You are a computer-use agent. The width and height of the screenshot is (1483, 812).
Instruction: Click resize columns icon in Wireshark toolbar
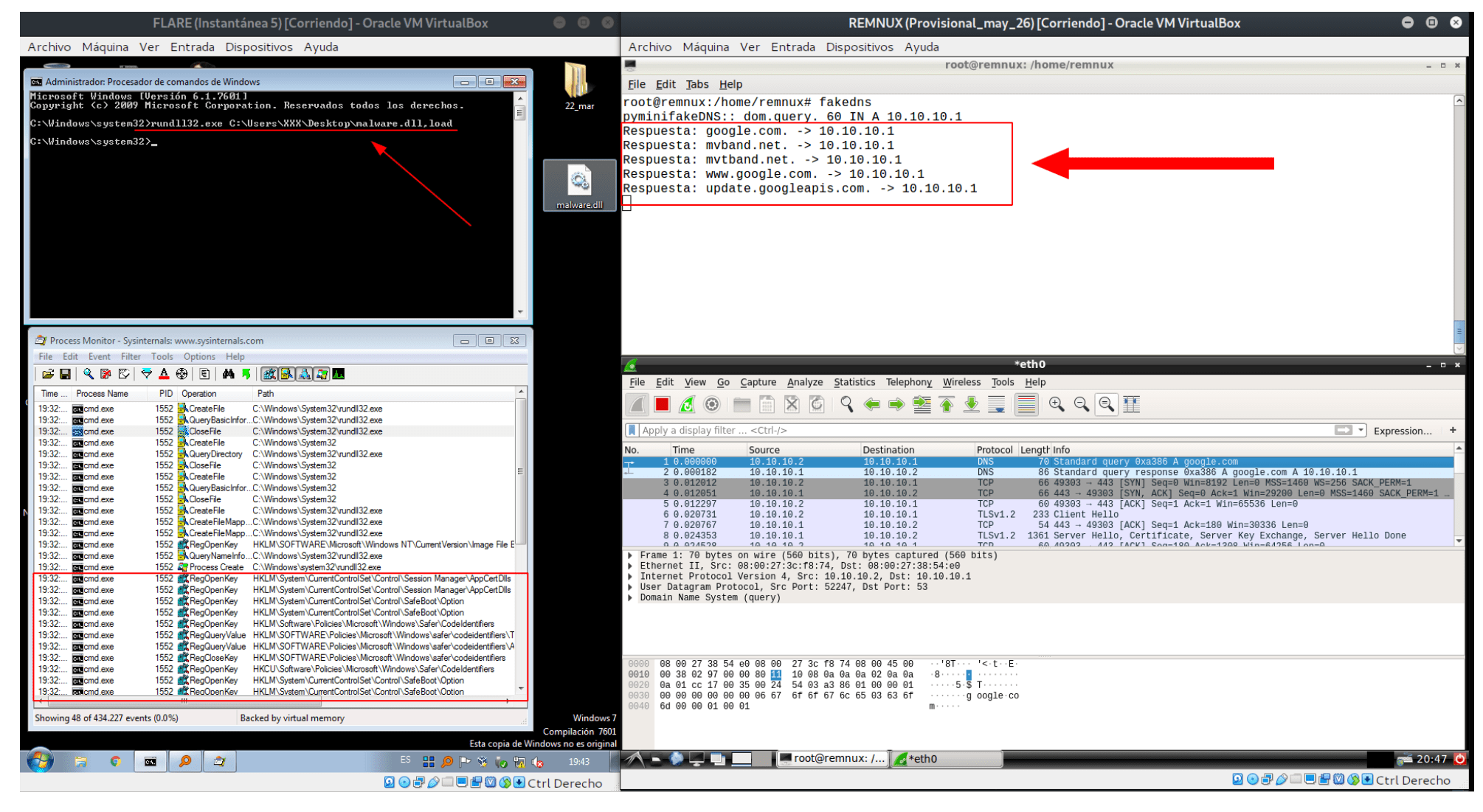pos(1132,405)
